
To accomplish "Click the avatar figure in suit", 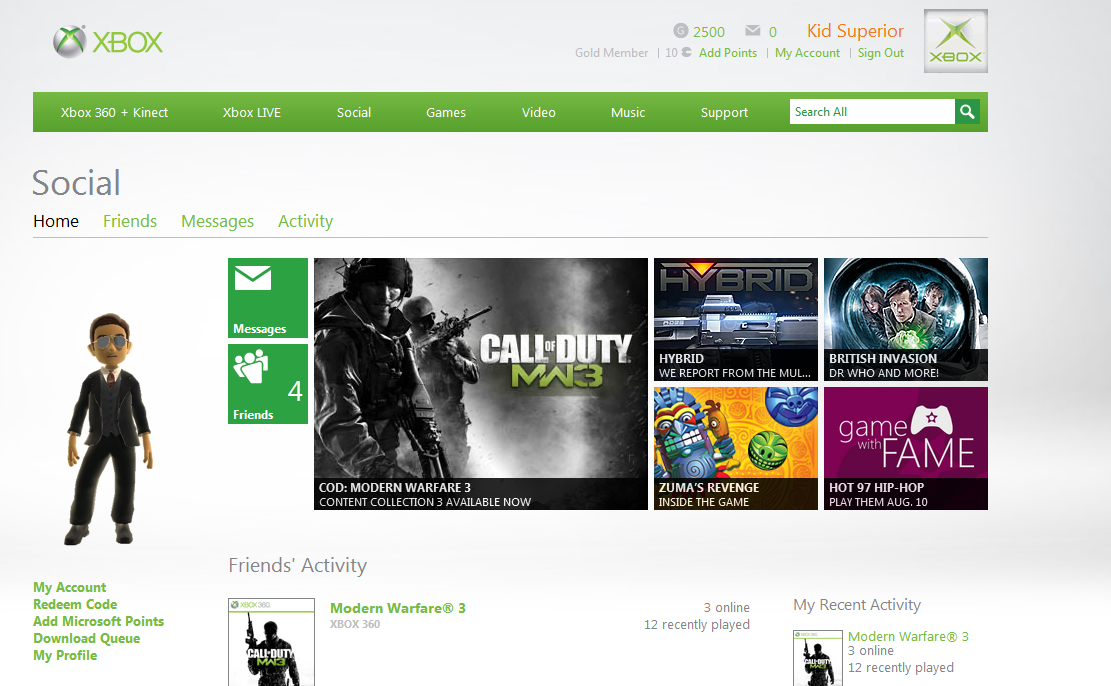I will coord(109,429).
